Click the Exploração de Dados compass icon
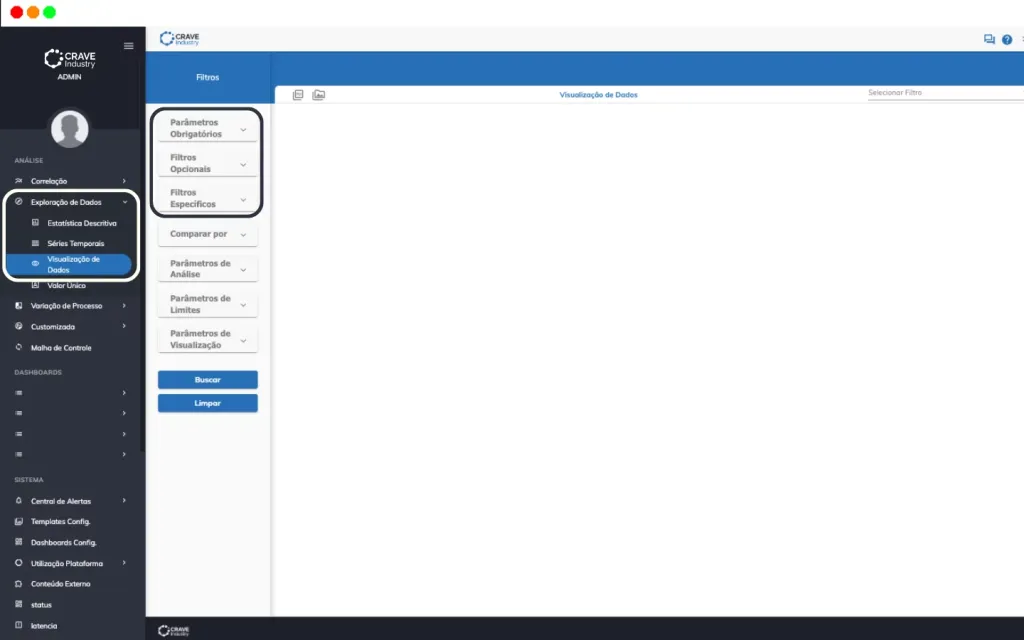 [18, 202]
